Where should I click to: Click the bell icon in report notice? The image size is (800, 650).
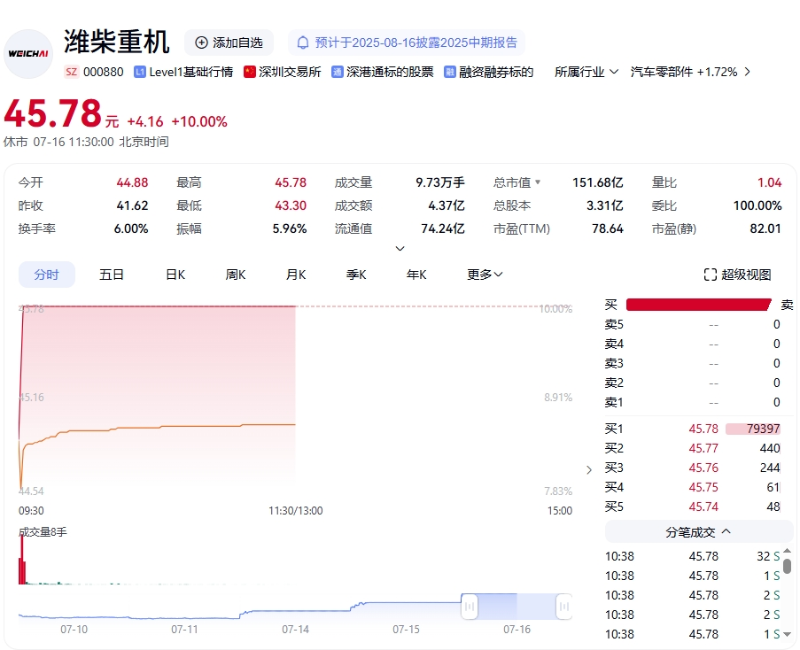tap(303, 42)
